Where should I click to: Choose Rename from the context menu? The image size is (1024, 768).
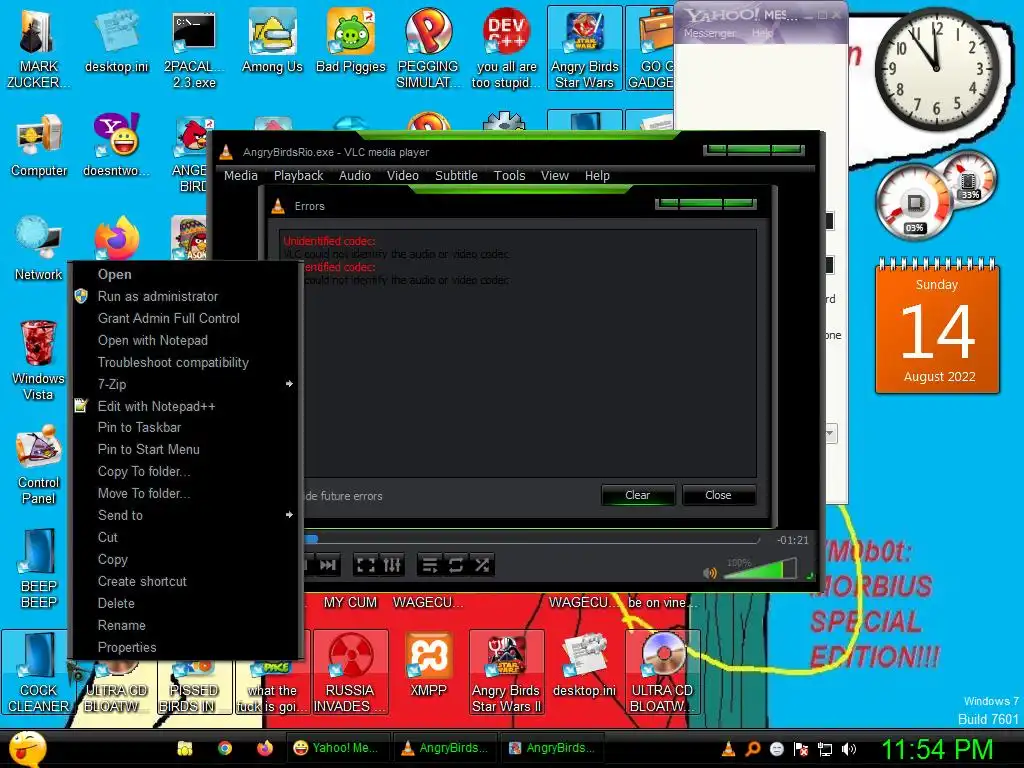(x=185, y=625)
